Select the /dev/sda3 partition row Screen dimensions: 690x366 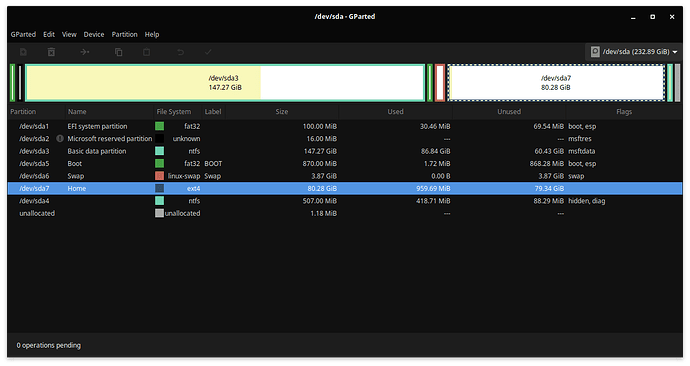(x=345, y=151)
